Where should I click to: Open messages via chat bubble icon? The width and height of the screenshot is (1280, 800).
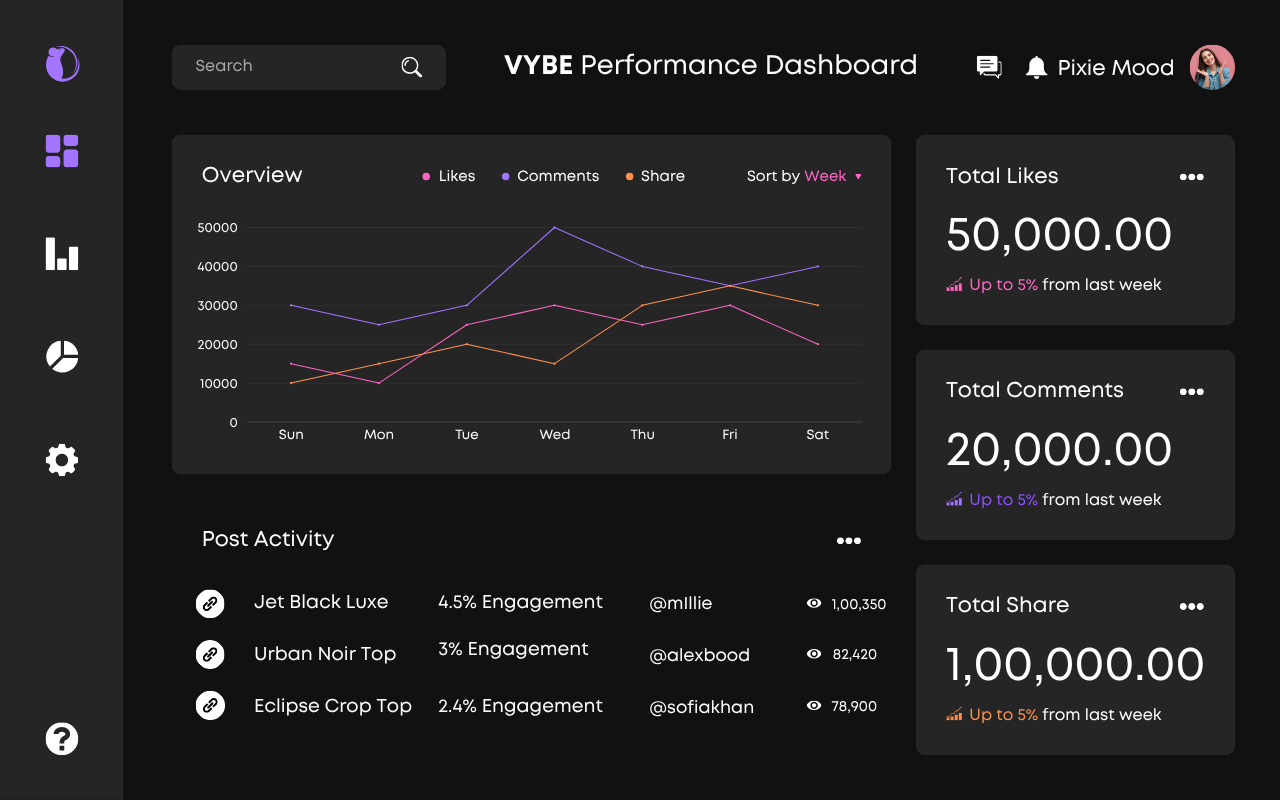pos(988,66)
